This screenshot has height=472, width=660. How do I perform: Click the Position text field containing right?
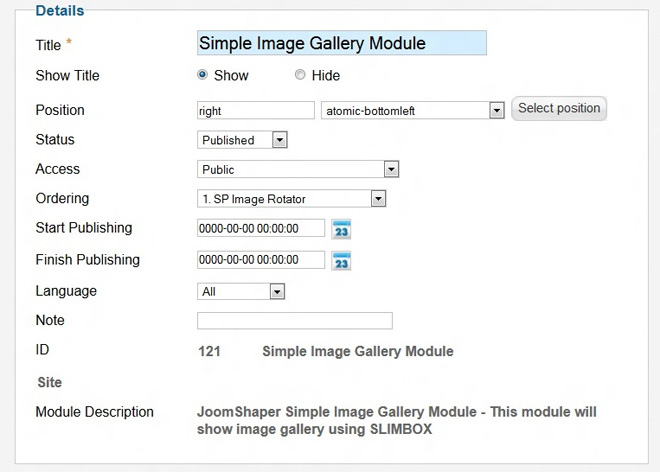pos(256,110)
